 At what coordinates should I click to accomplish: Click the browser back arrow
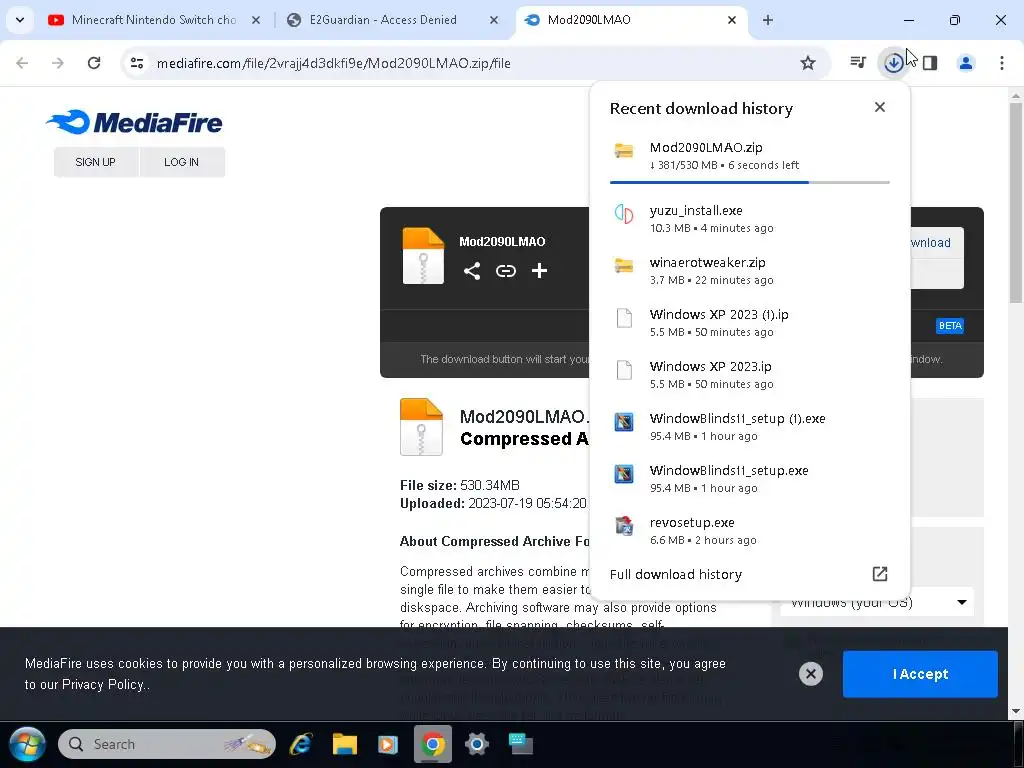[22, 63]
